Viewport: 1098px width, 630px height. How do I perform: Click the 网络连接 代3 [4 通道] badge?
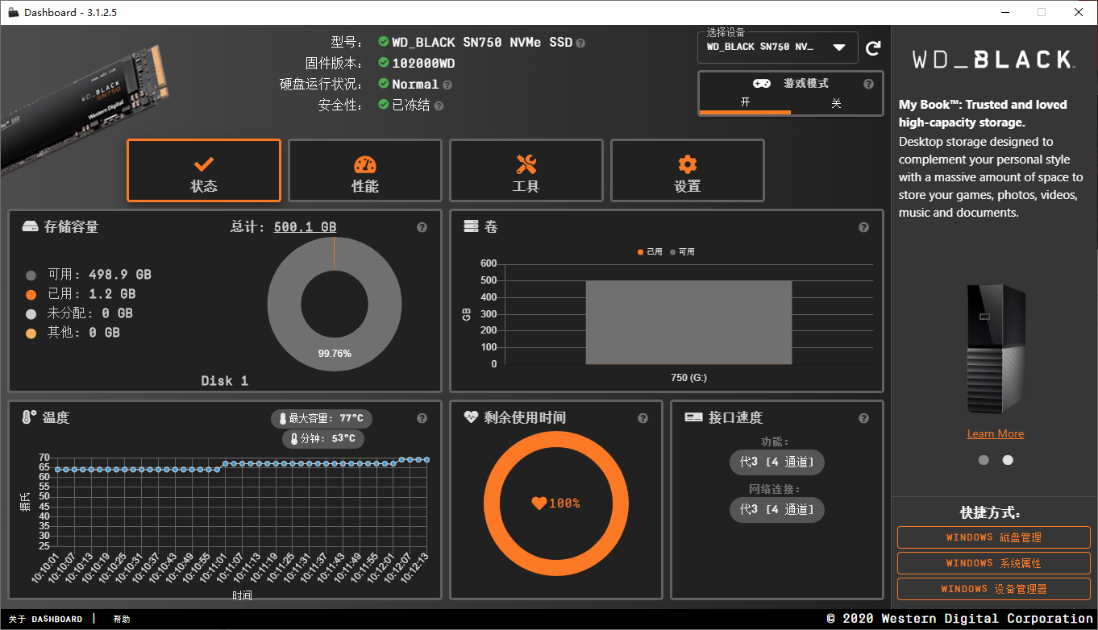pyautogui.click(x=777, y=510)
